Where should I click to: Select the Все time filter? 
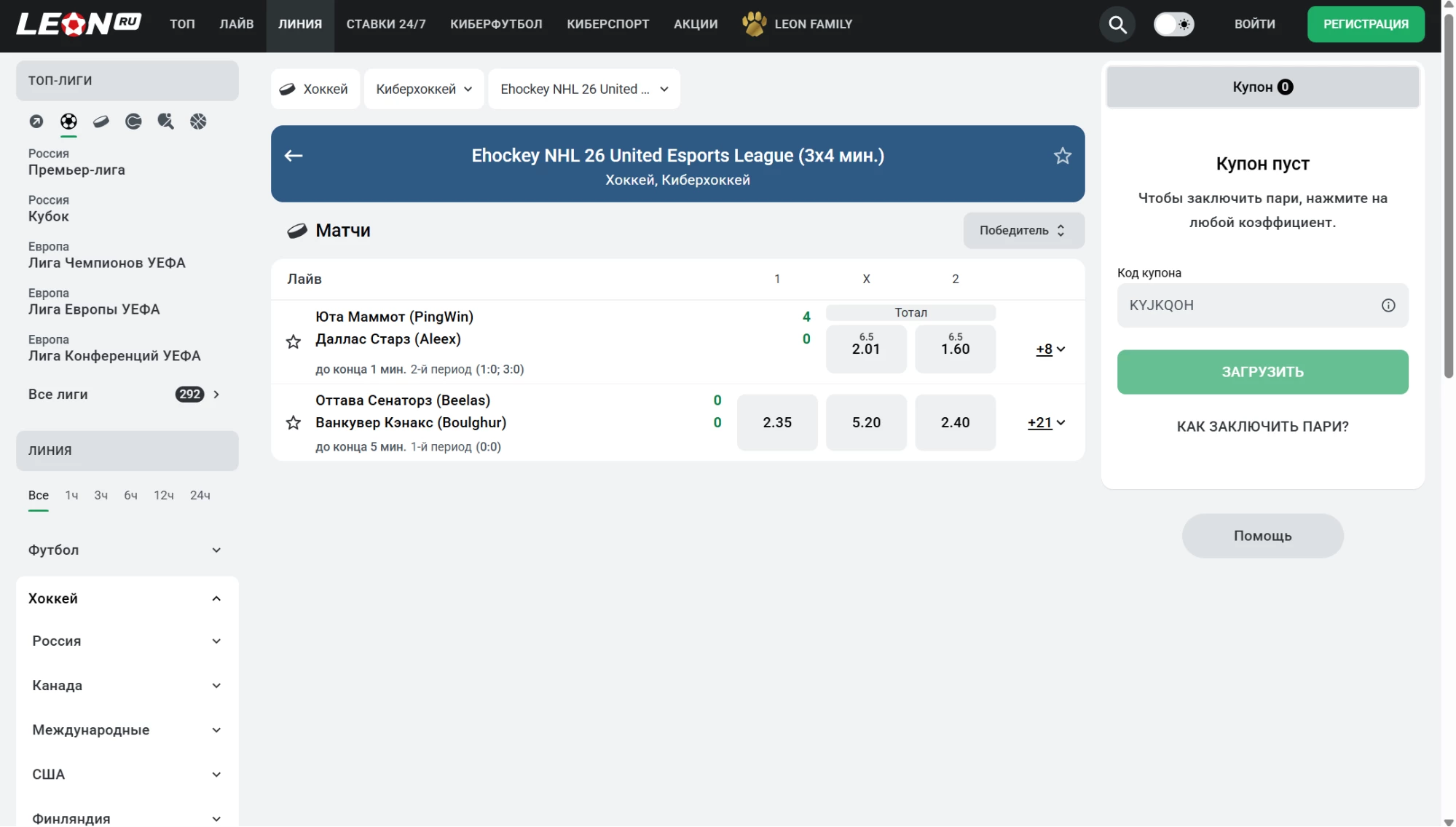pyautogui.click(x=39, y=496)
